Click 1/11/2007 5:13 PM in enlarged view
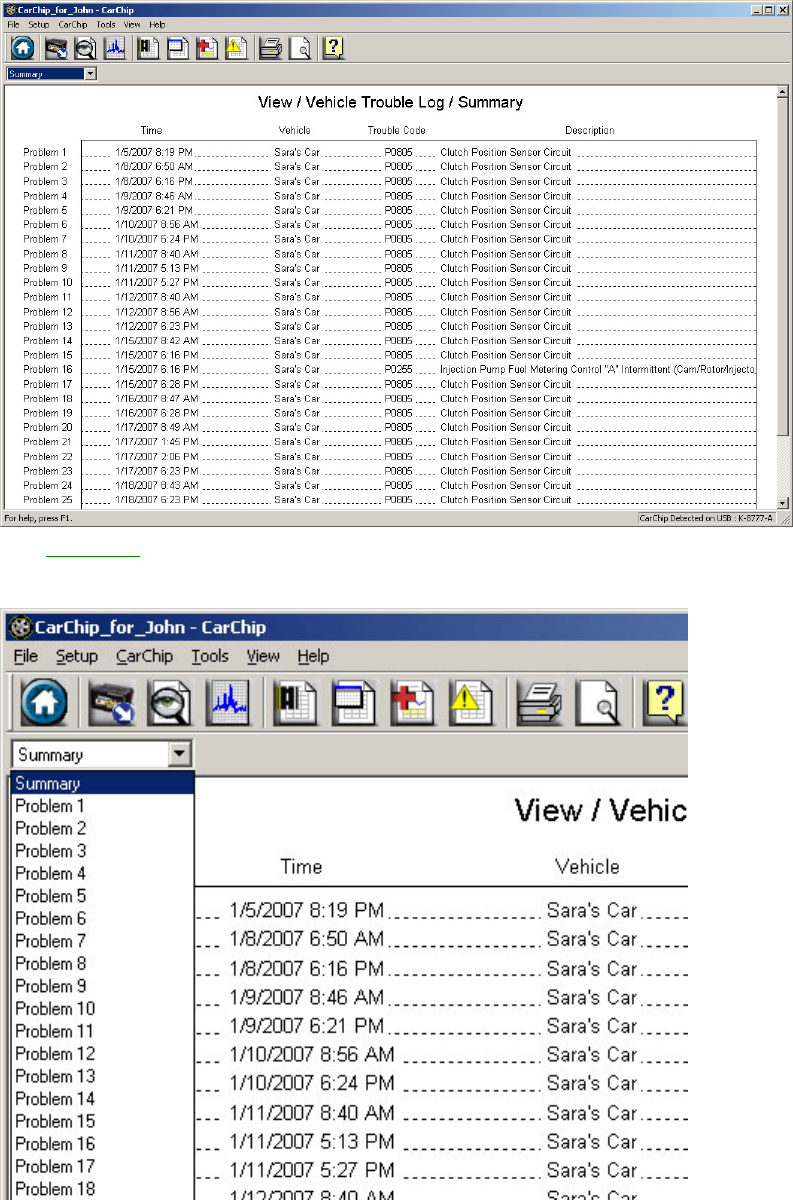 pos(311,1142)
